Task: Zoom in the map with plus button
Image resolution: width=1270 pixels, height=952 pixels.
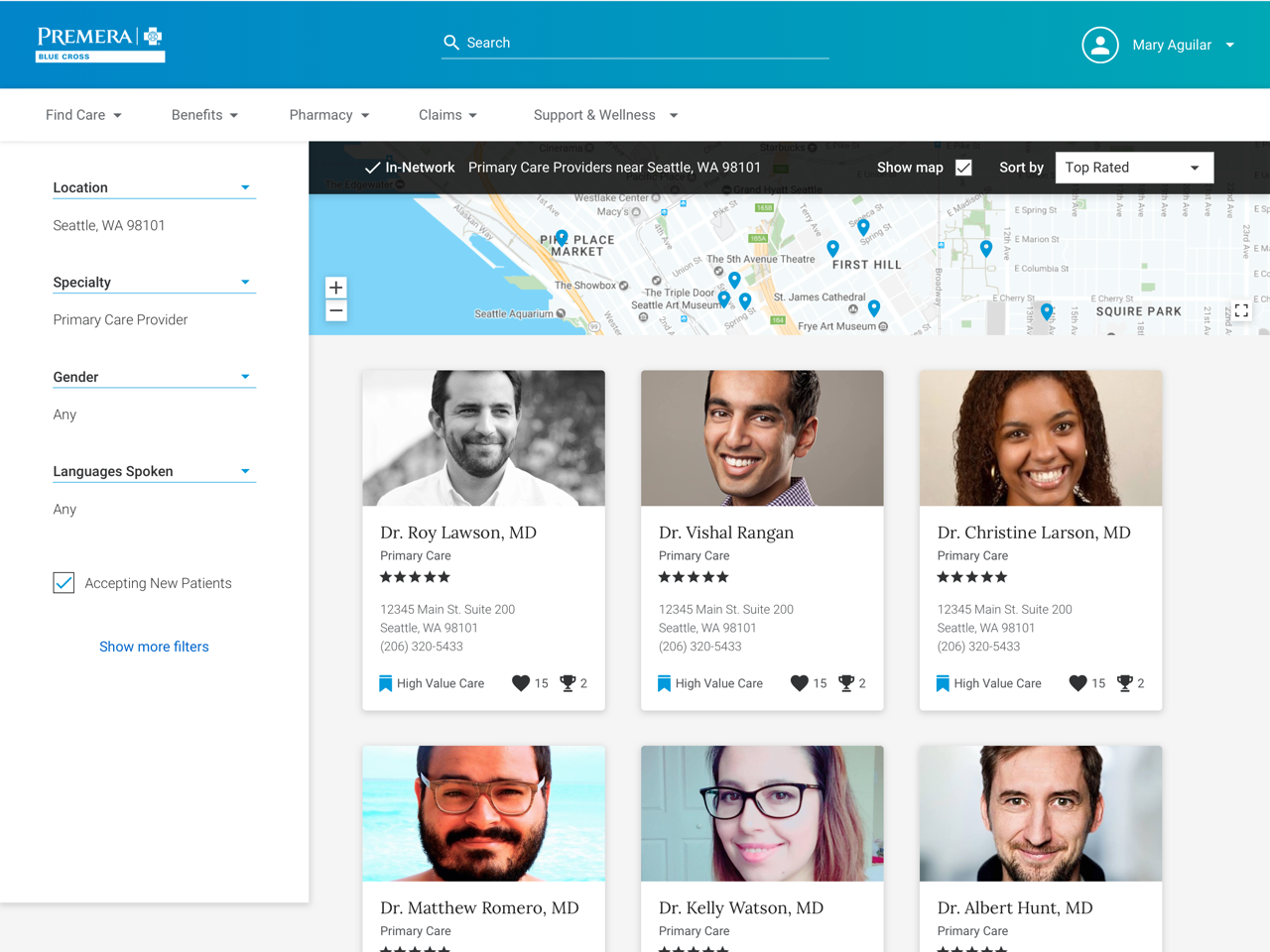Action: coord(336,288)
